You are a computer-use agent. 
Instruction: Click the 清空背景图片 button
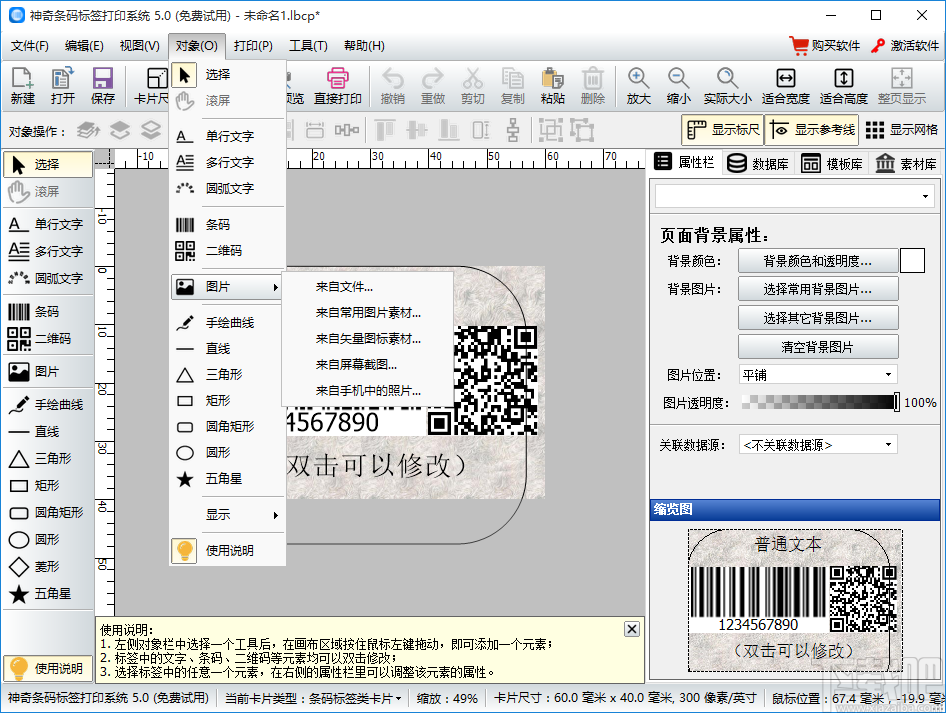pos(817,347)
